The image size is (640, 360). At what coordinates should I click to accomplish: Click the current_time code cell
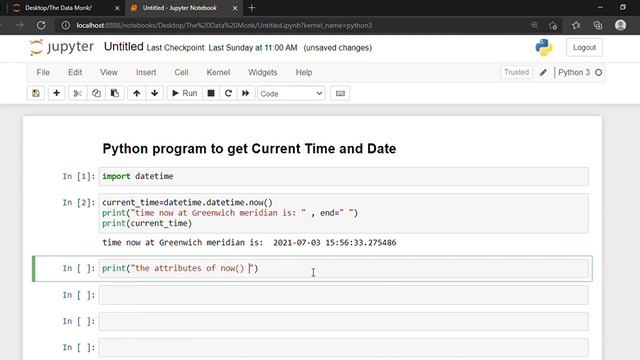343,213
